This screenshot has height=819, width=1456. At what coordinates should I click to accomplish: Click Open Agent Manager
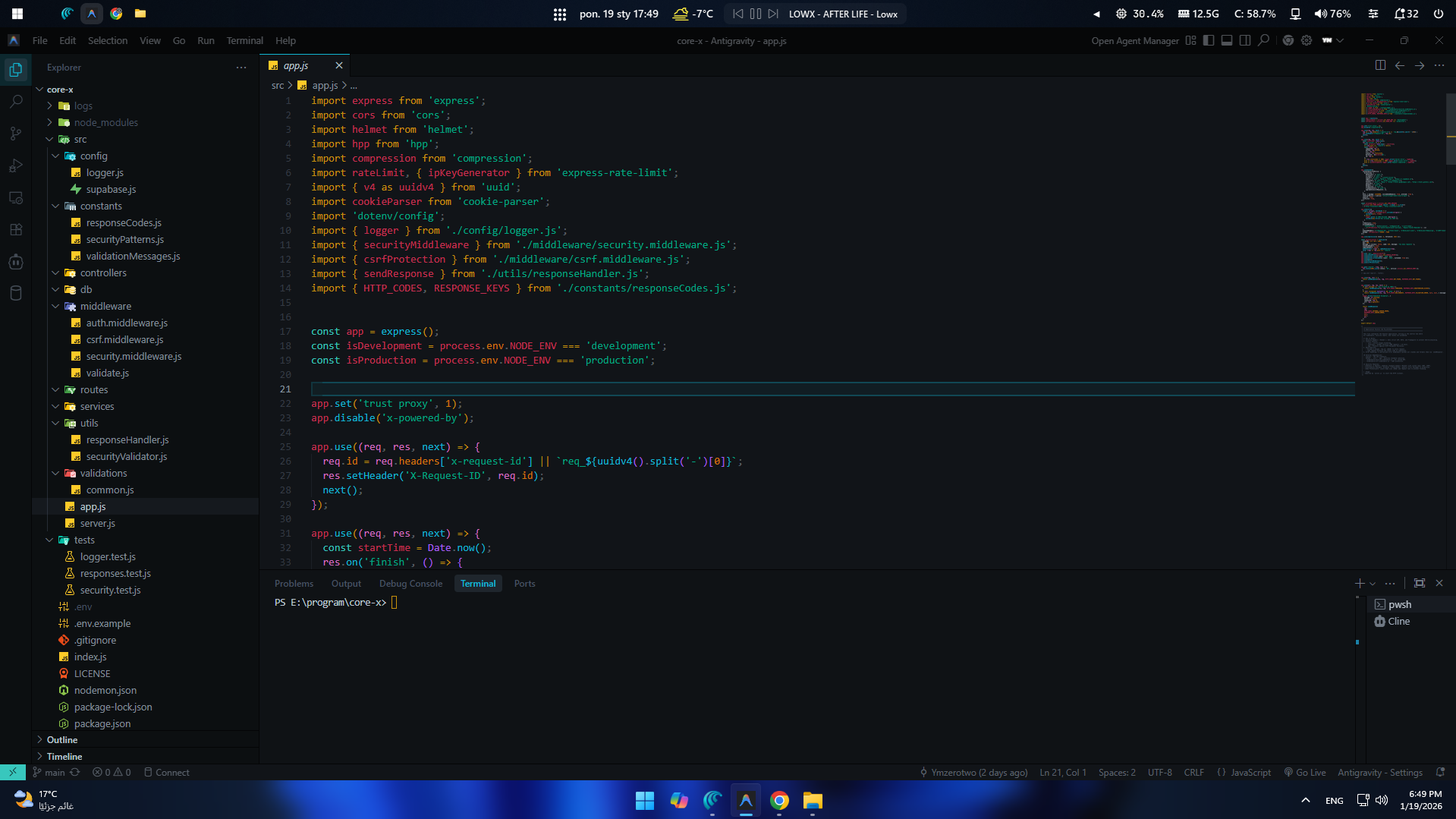tap(1134, 41)
